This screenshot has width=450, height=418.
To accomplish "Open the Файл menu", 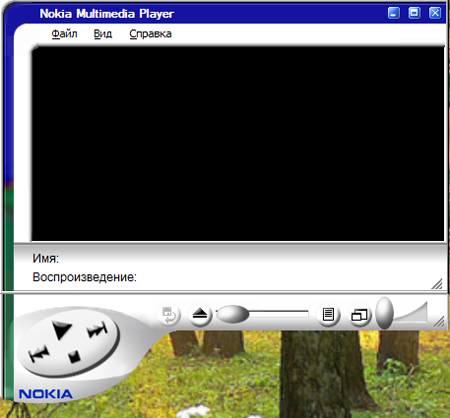I will click(x=64, y=34).
